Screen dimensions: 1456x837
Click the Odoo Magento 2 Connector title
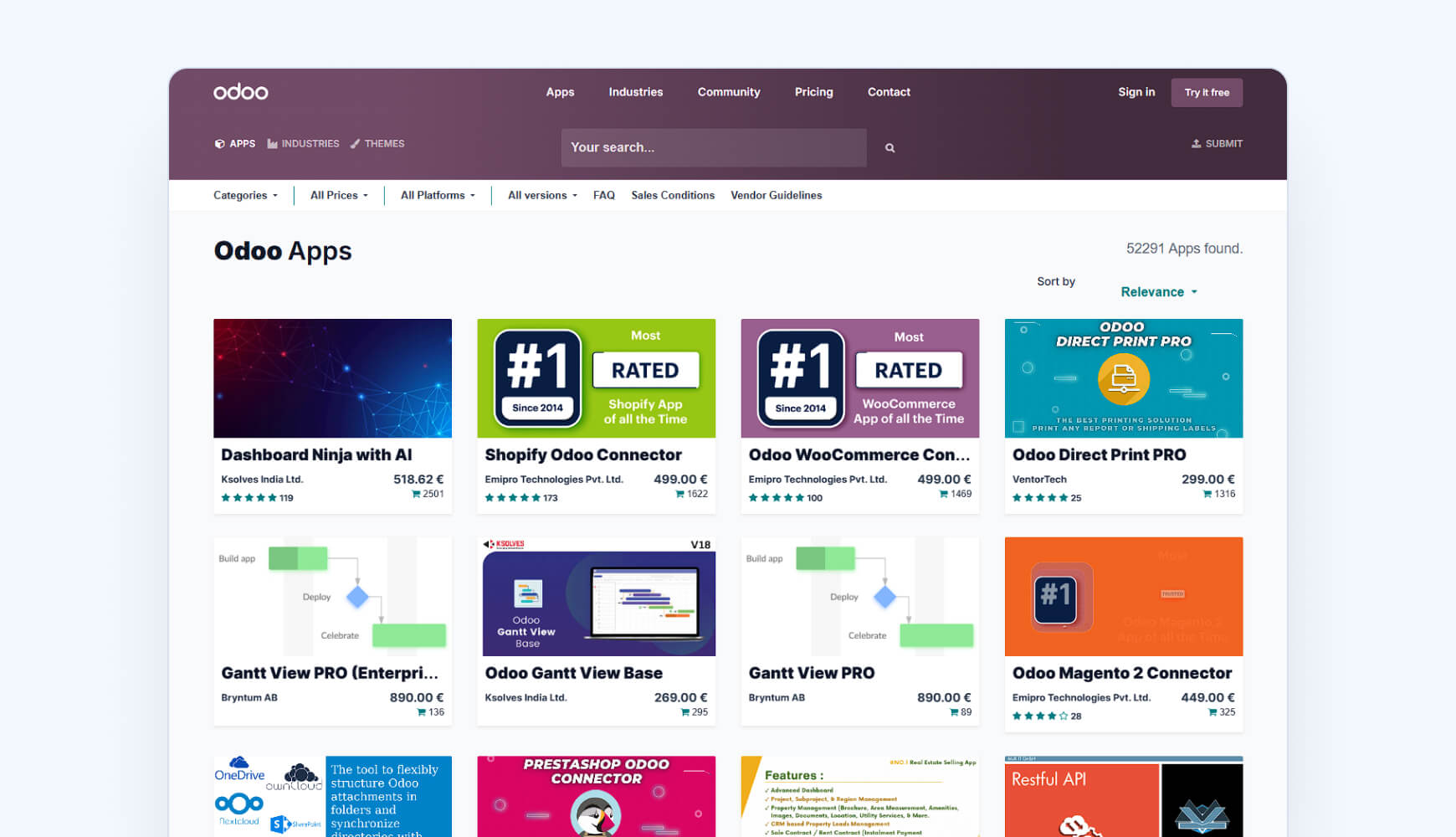coord(1122,674)
